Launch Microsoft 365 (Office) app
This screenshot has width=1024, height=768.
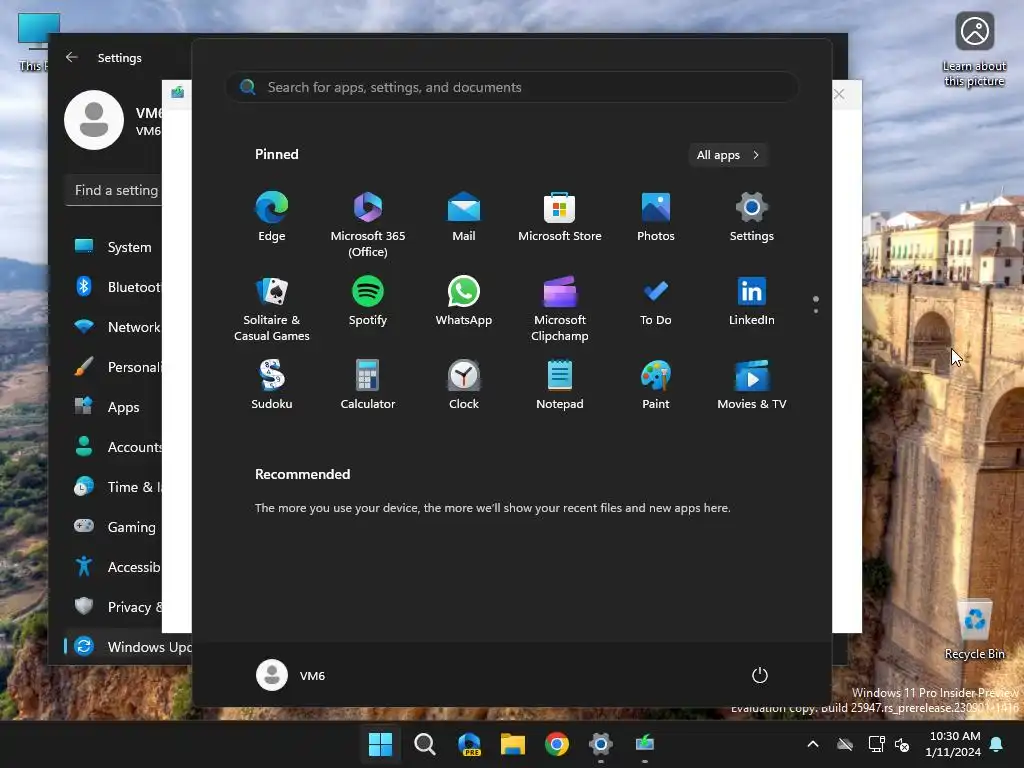(368, 225)
